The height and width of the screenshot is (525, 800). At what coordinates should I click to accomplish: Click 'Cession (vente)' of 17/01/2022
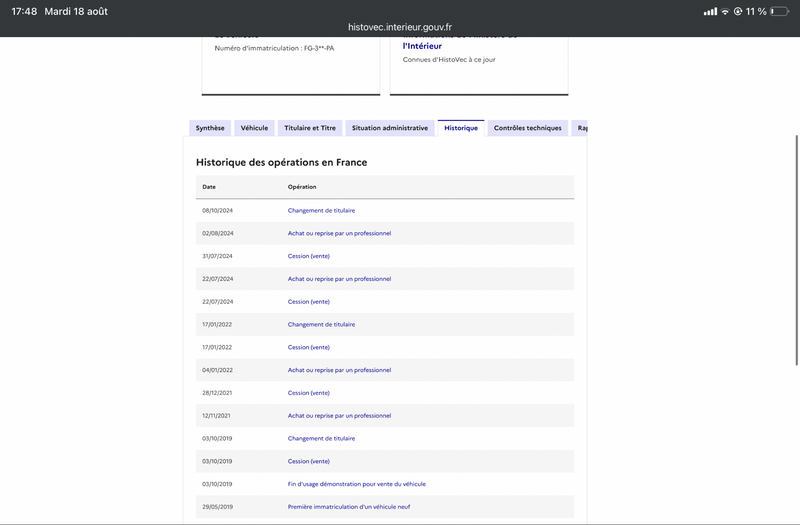309,347
